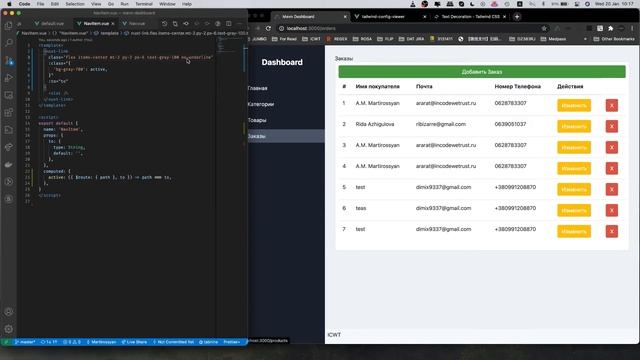
Task: Bookmark this page with star icon
Action: (x=544, y=29)
